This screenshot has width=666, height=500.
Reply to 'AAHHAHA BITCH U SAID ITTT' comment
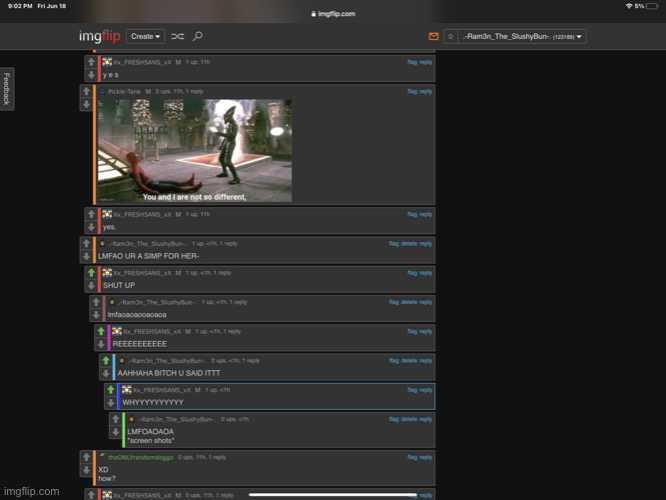pos(426,361)
